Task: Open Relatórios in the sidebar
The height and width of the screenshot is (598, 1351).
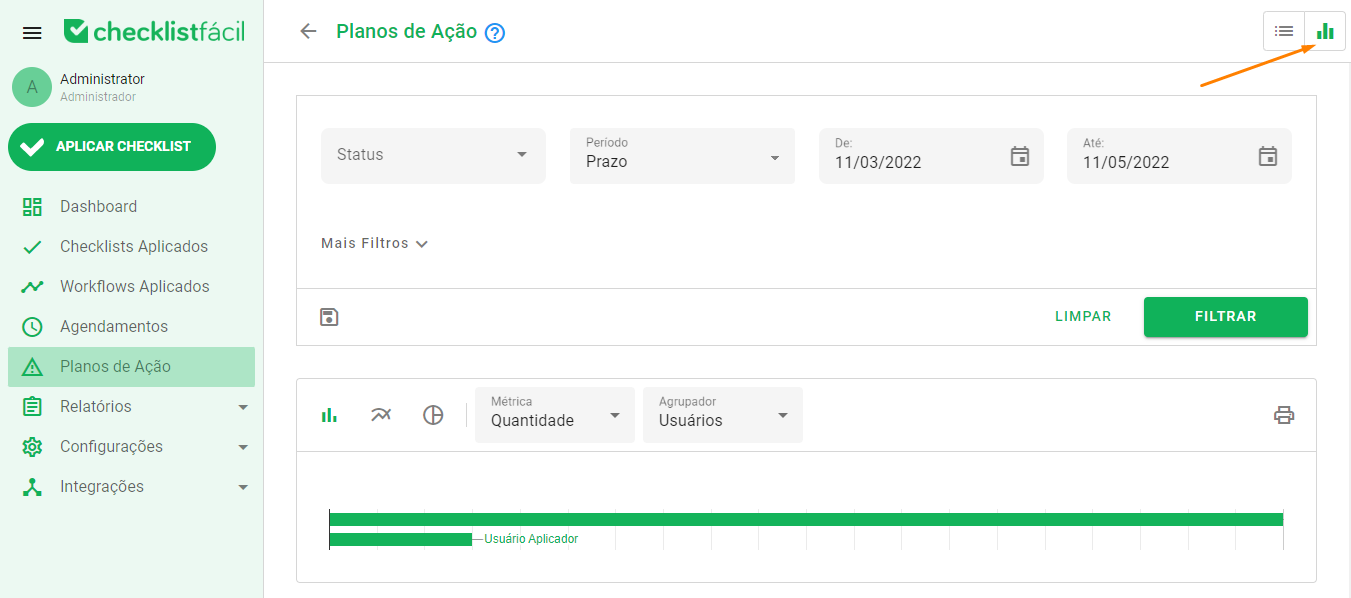Action: [131, 407]
